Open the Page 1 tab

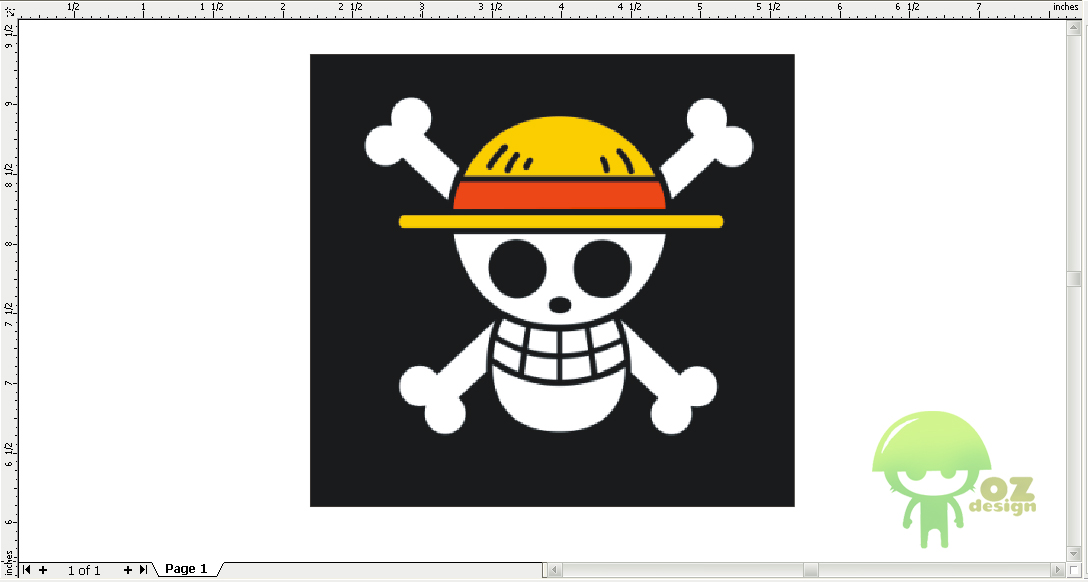pyautogui.click(x=187, y=569)
